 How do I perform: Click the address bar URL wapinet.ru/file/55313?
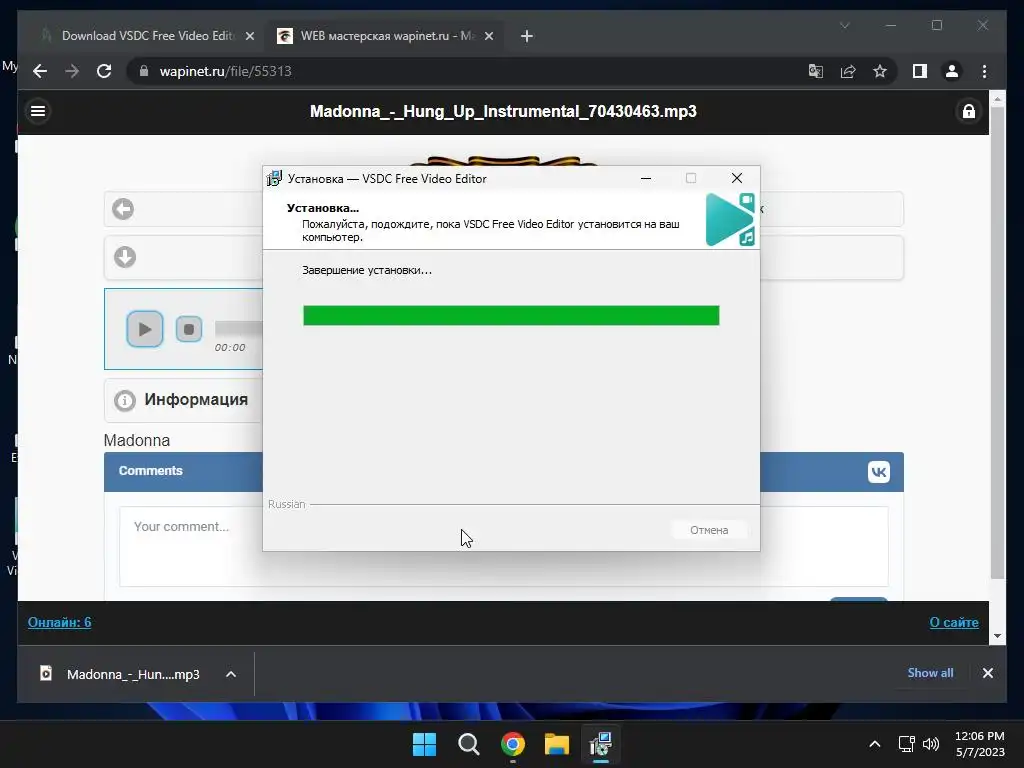(225, 71)
